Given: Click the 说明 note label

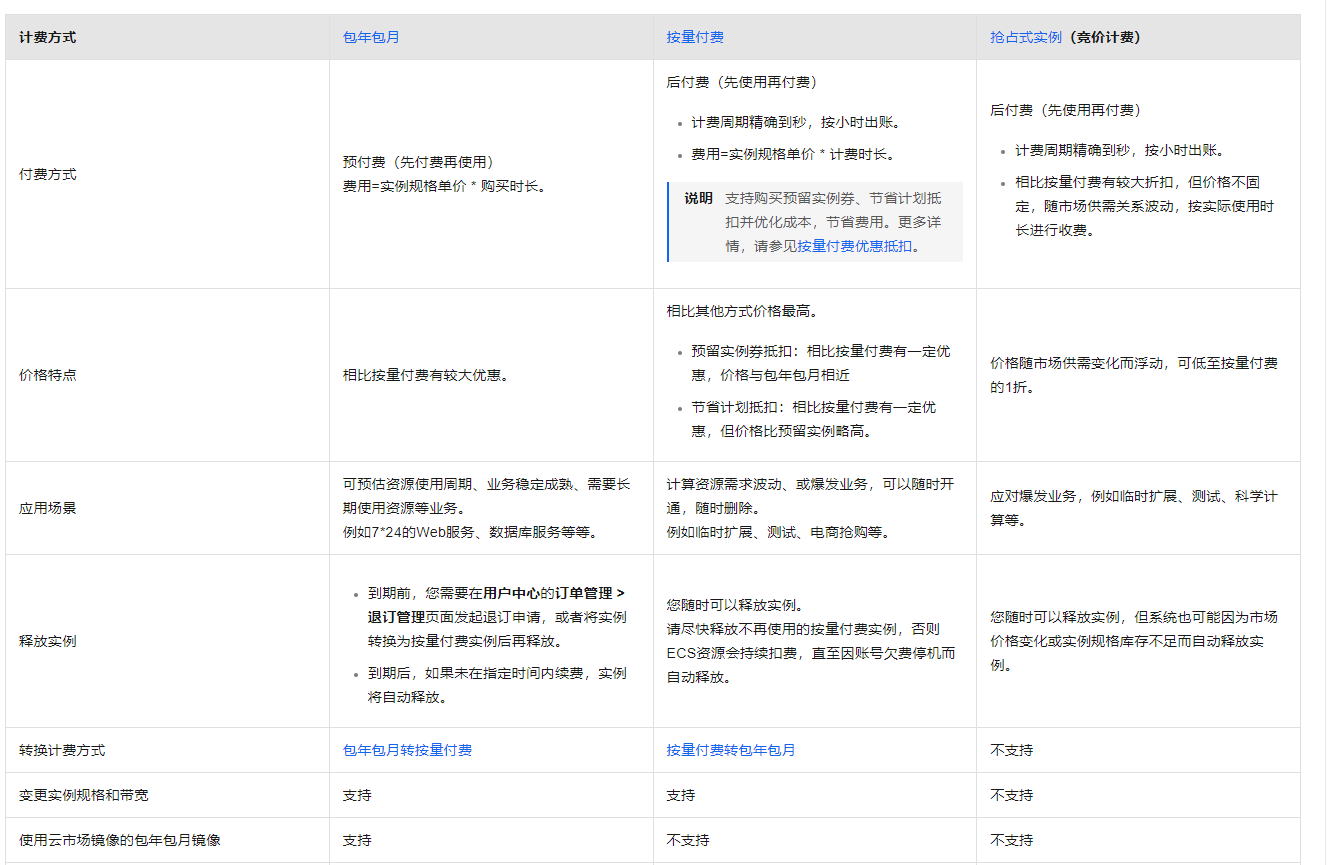Looking at the screenshot, I should (x=699, y=198).
